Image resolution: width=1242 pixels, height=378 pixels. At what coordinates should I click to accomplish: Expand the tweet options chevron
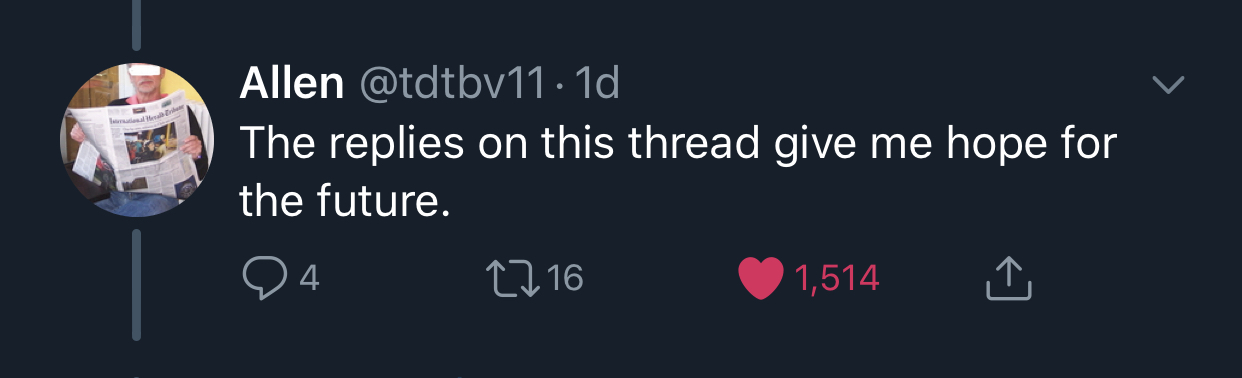(1168, 85)
